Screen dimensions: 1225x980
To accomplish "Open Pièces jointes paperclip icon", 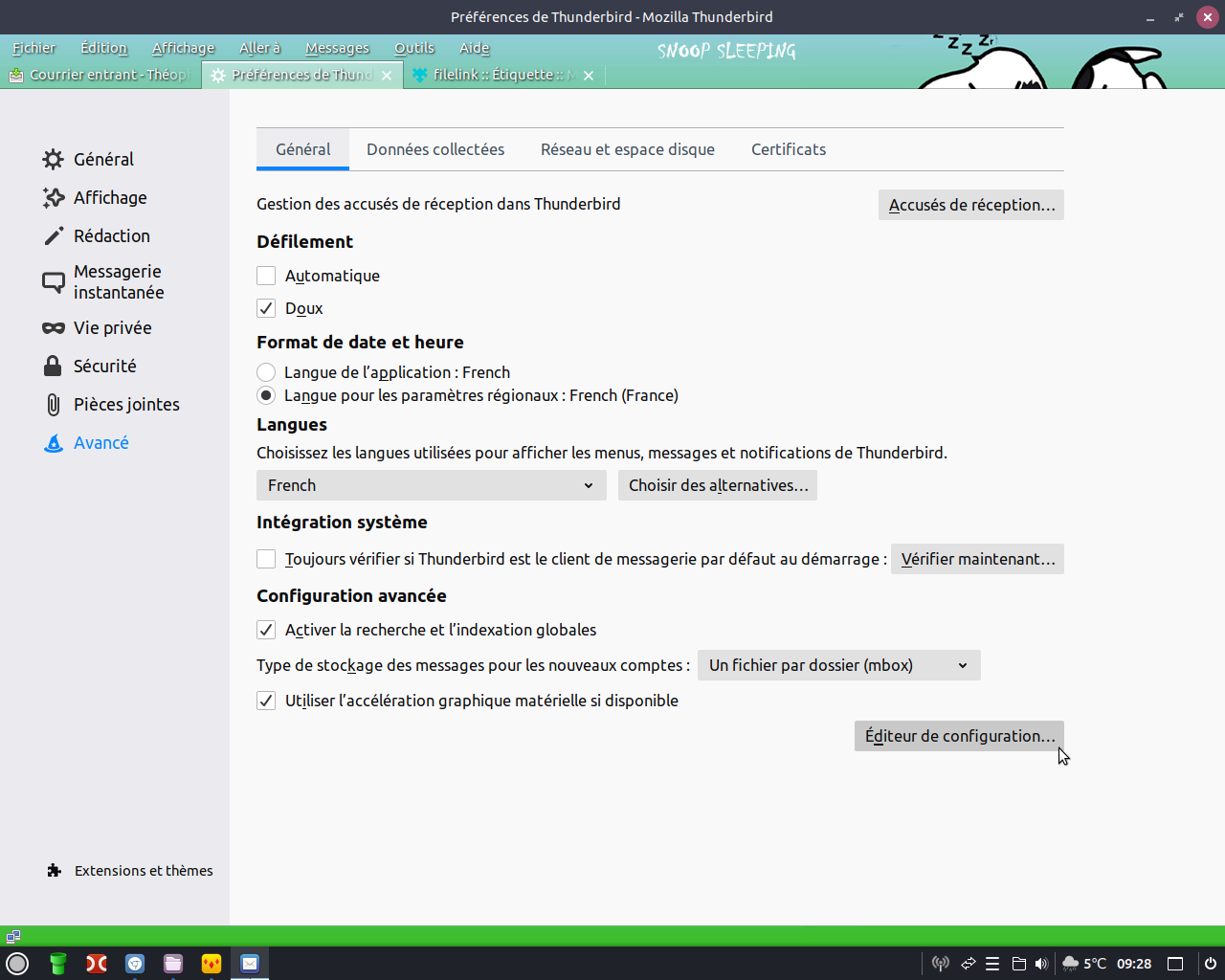I will click(x=54, y=404).
